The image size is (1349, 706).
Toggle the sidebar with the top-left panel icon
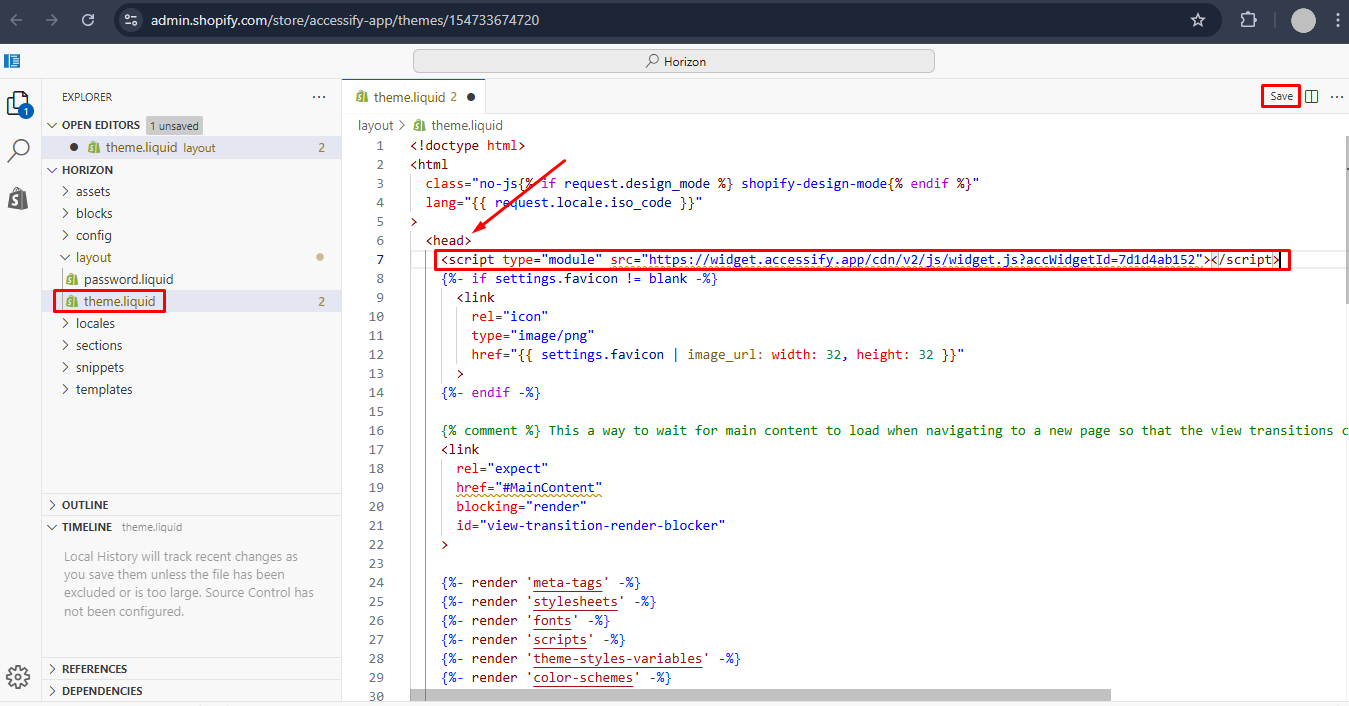click(x=11, y=61)
